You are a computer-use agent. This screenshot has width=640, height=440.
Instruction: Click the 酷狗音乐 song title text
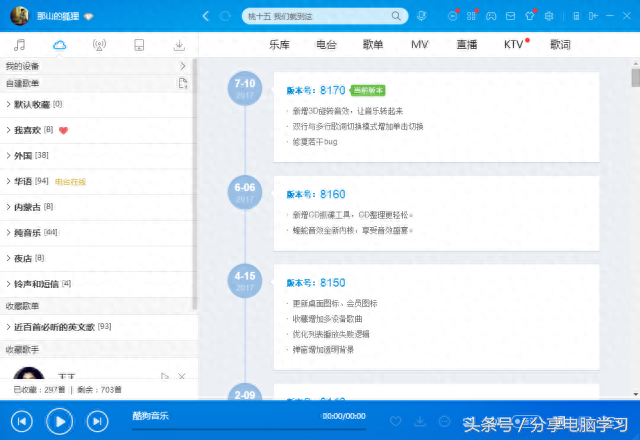[x=151, y=416]
